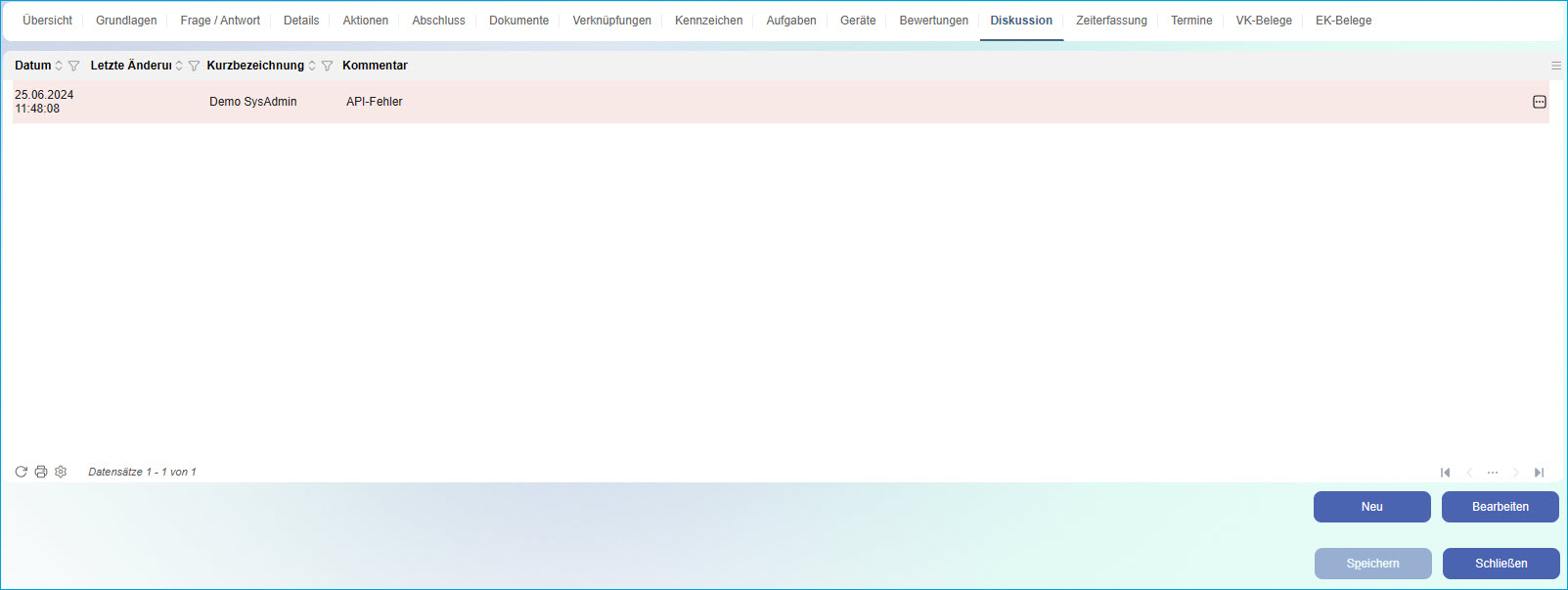Filter the Datum column
This screenshot has width=1568, height=590.
tap(73, 66)
